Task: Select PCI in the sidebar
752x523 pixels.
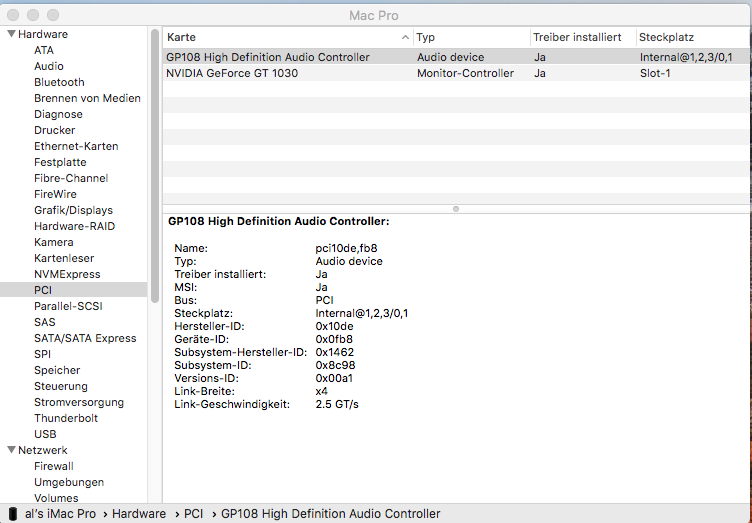Action: [73, 290]
